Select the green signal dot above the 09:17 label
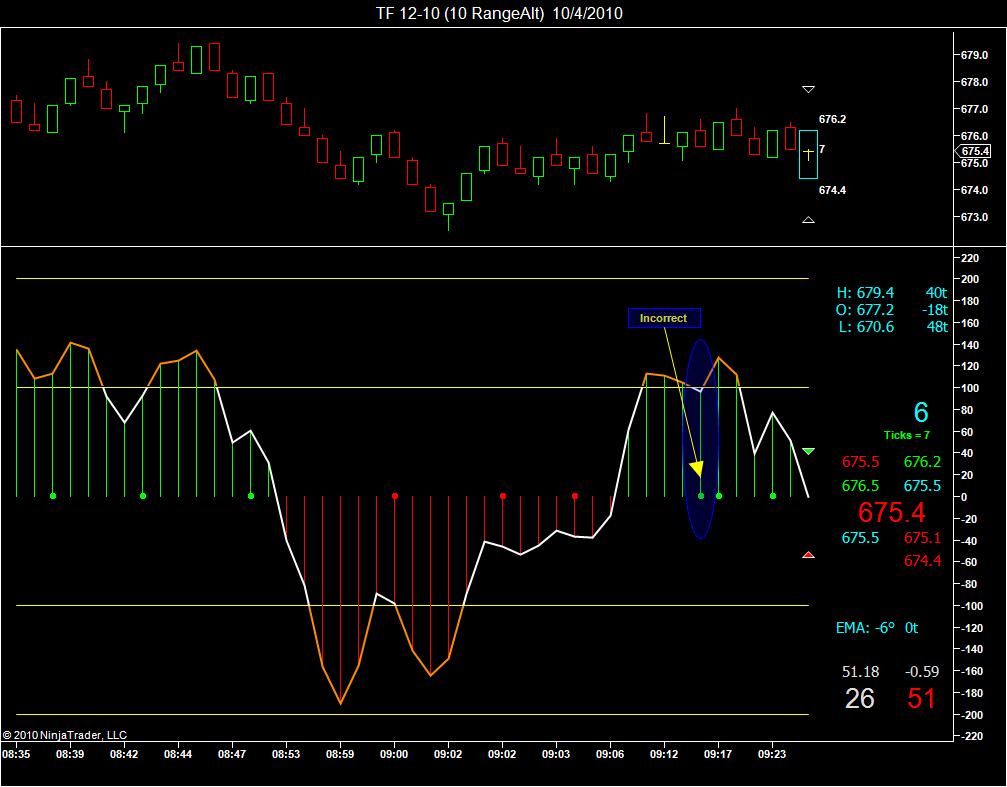The height and width of the screenshot is (787, 1007). click(x=719, y=496)
